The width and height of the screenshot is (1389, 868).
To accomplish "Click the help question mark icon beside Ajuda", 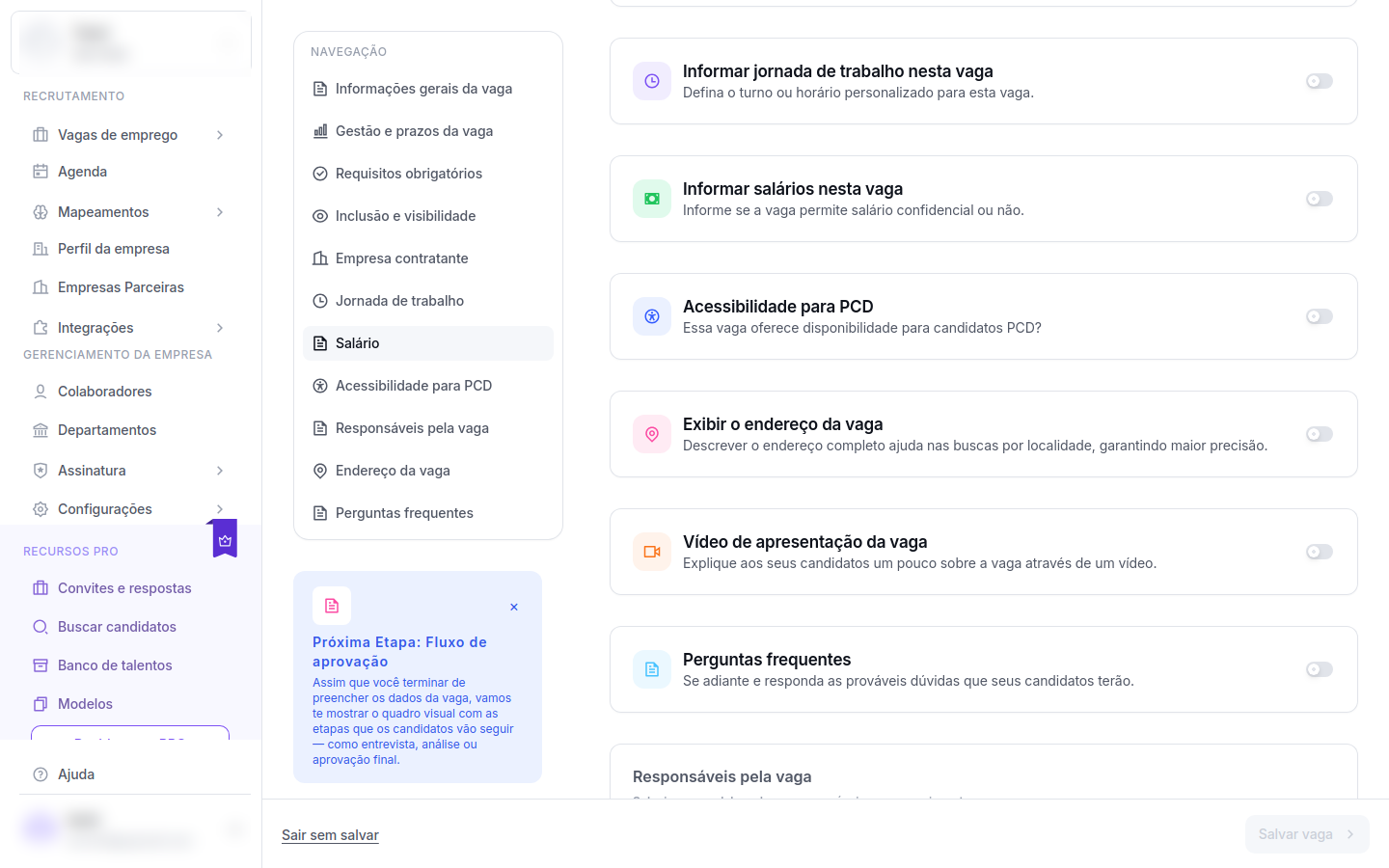I will (x=41, y=774).
